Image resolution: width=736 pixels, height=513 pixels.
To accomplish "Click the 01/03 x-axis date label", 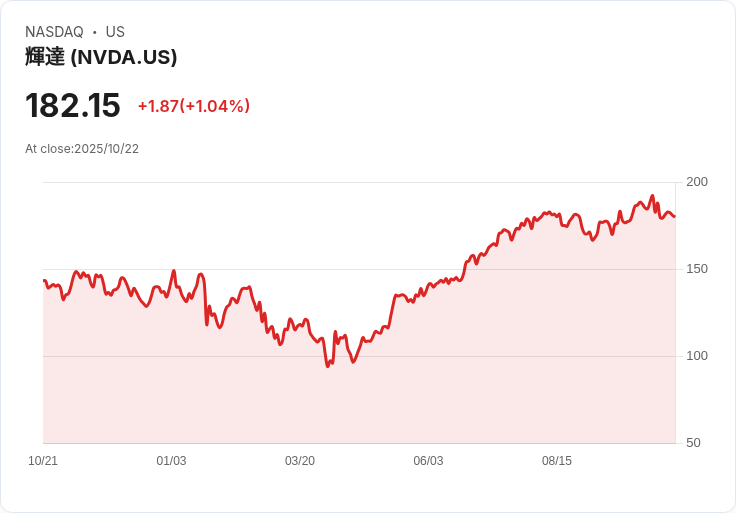I will tap(171, 461).
